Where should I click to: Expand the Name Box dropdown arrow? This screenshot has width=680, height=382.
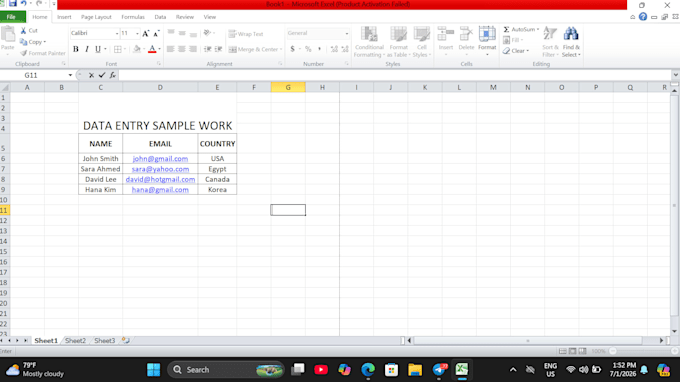click(x=70, y=75)
